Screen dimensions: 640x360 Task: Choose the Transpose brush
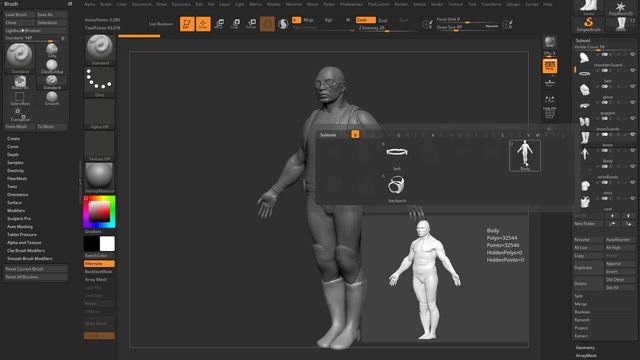tap(20, 115)
